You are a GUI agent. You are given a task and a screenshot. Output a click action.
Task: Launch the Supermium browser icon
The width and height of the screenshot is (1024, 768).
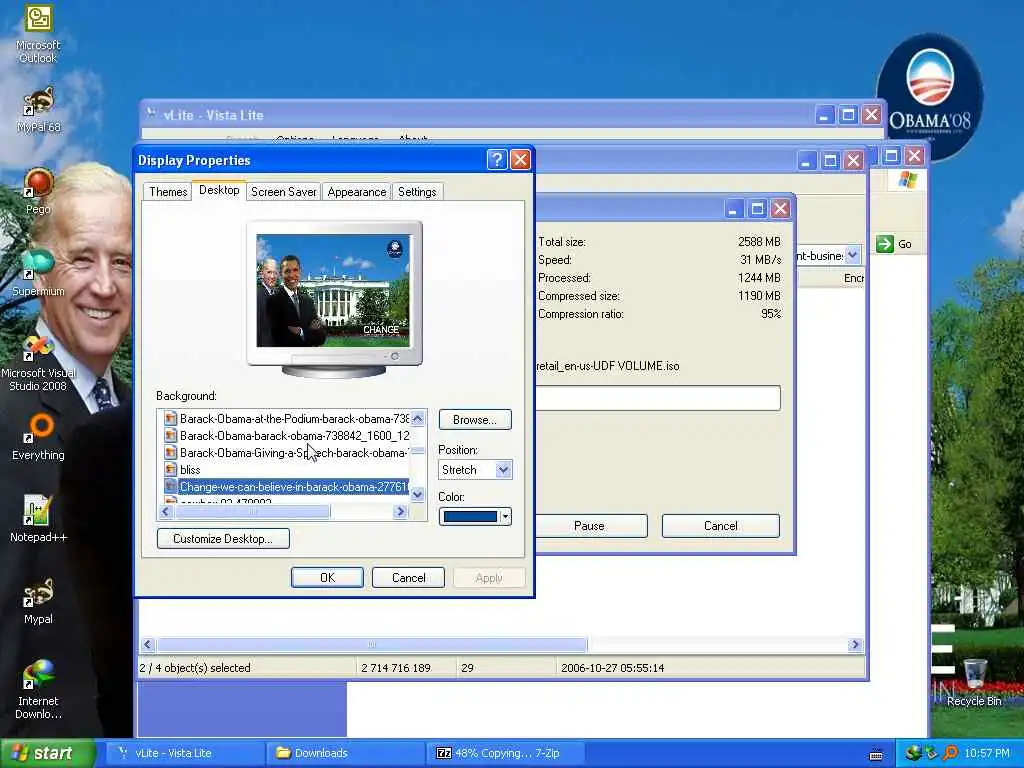(x=38, y=273)
